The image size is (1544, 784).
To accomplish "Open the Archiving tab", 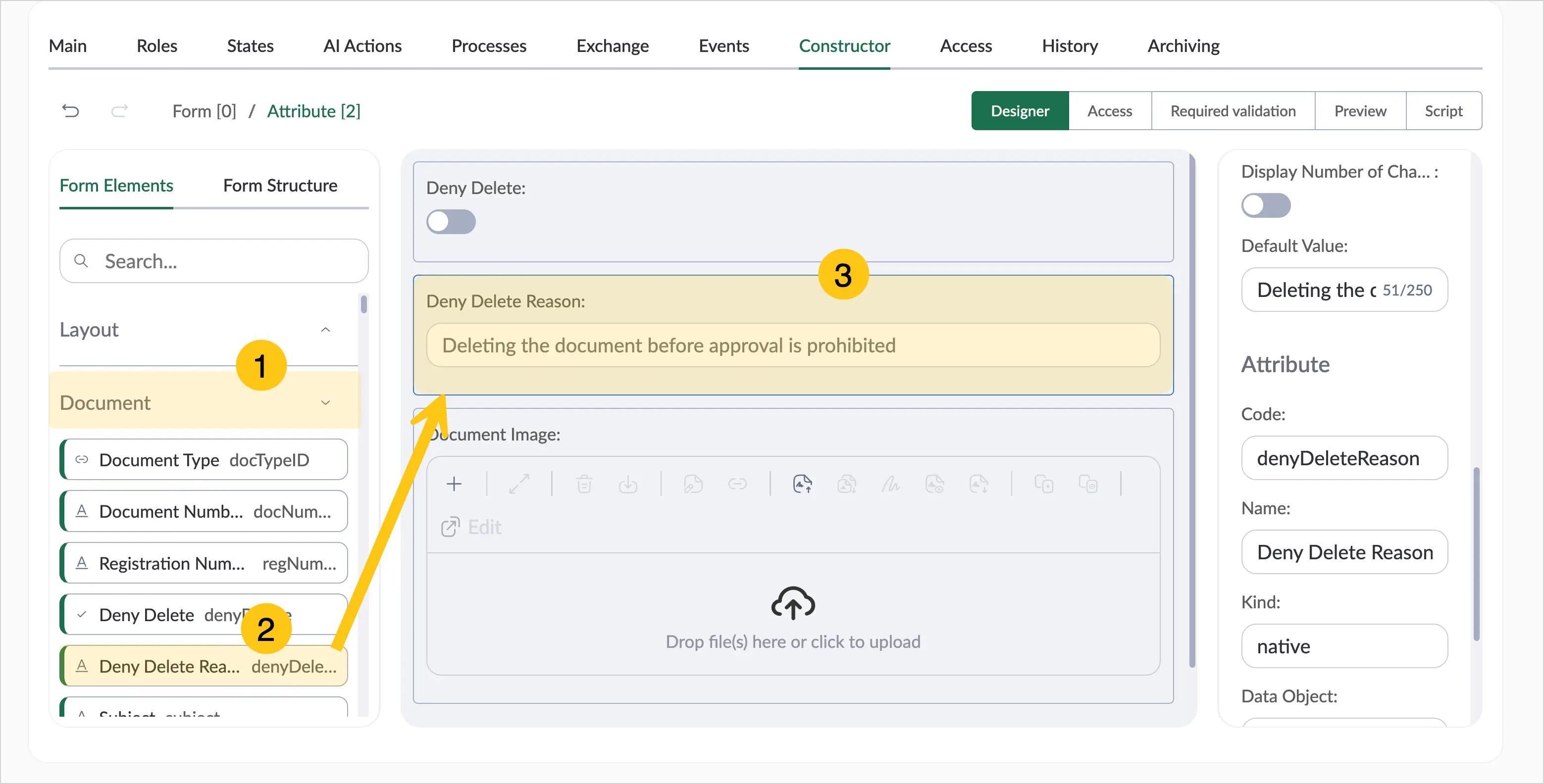I will [1183, 46].
